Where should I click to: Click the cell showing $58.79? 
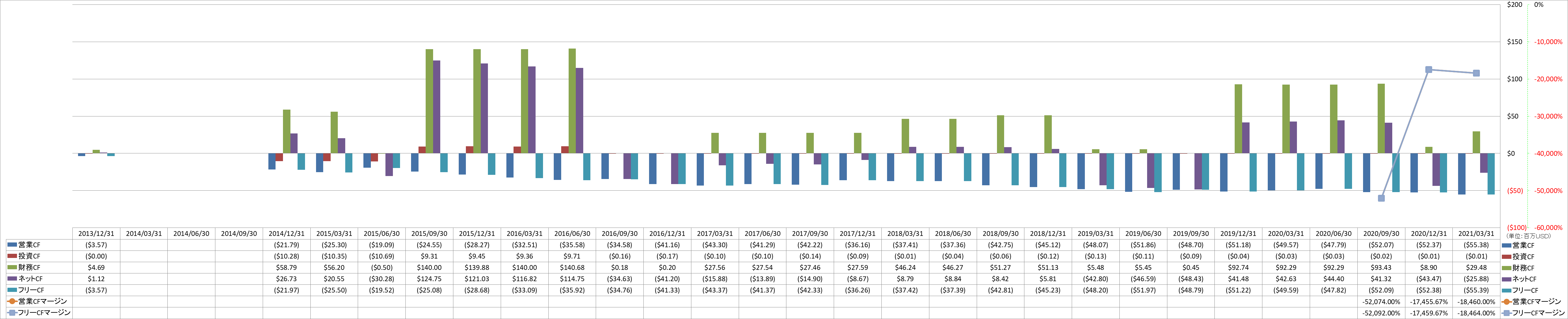tap(287, 267)
